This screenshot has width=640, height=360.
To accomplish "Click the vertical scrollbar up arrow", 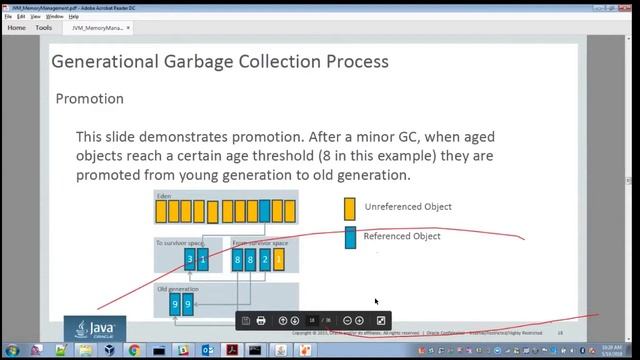I will click(x=628, y=39).
